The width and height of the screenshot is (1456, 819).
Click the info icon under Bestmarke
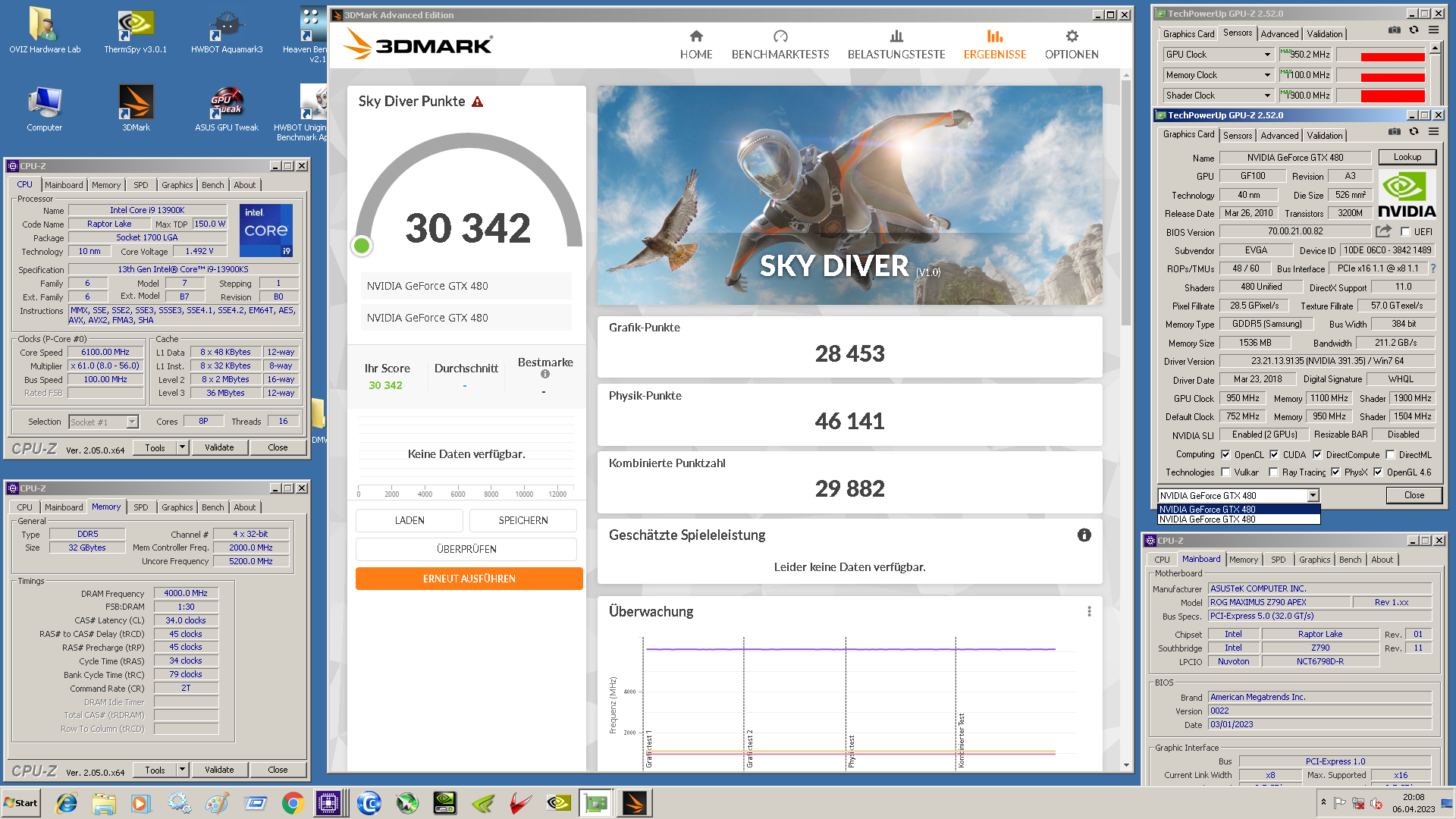[544, 374]
